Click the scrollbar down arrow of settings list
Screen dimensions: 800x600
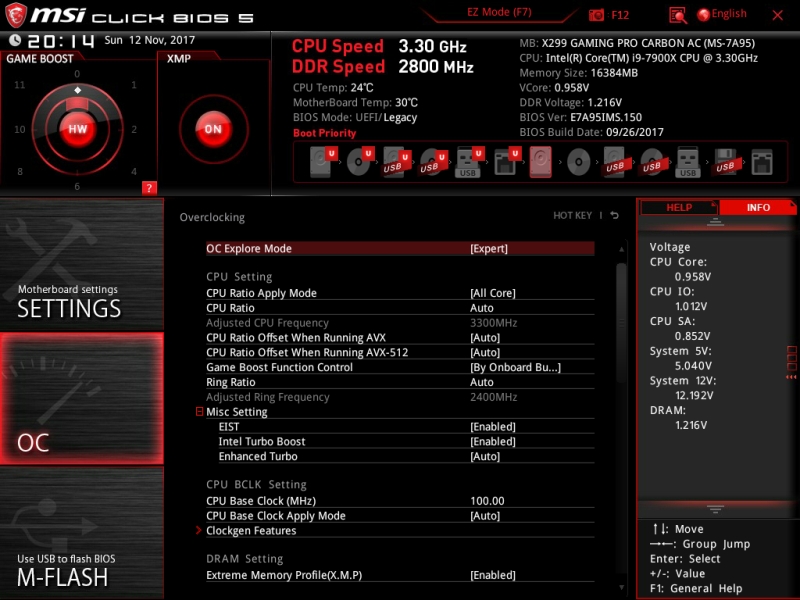621,587
